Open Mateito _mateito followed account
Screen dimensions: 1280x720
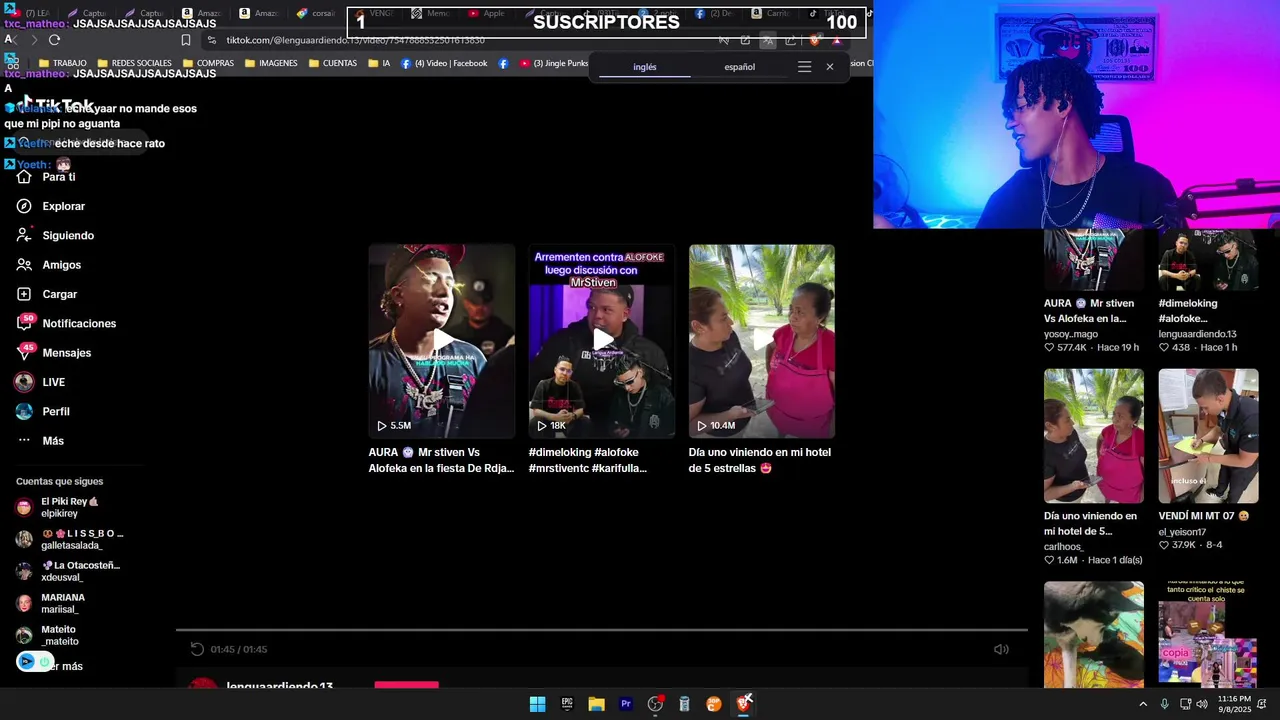coord(48,635)
